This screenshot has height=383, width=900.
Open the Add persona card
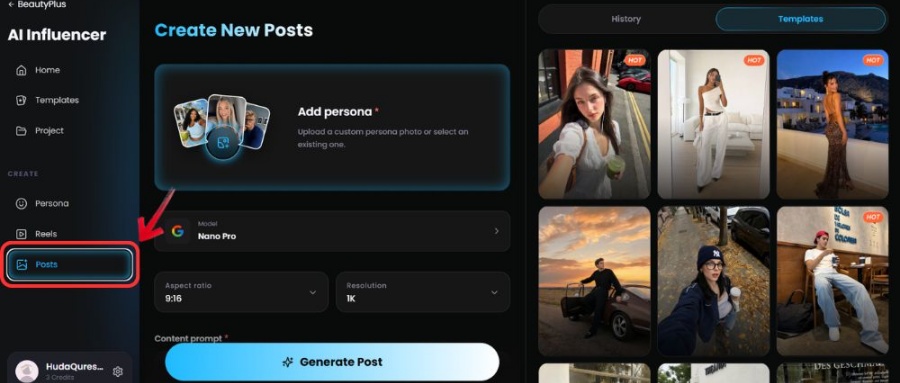coord(332,127)
